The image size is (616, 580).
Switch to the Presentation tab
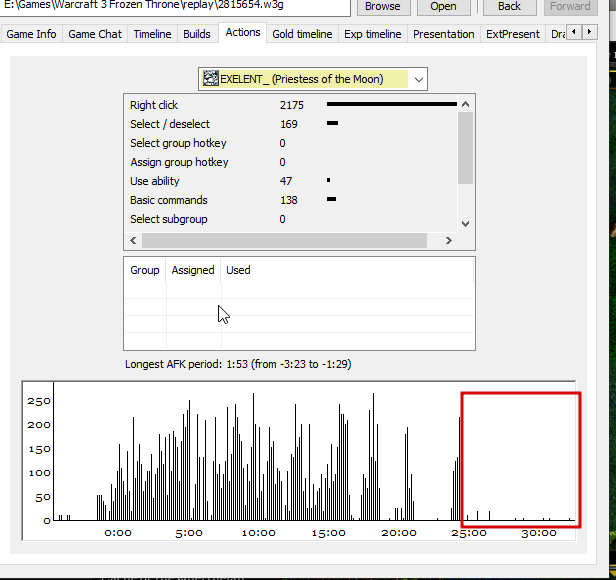[x=444, y=34]
